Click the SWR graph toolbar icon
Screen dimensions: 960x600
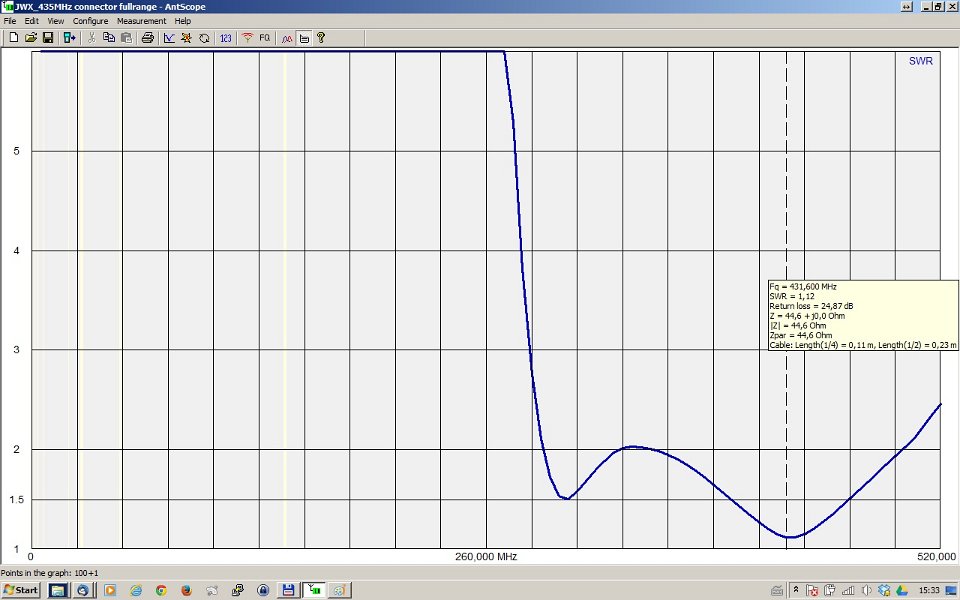[x=169, y=38]
